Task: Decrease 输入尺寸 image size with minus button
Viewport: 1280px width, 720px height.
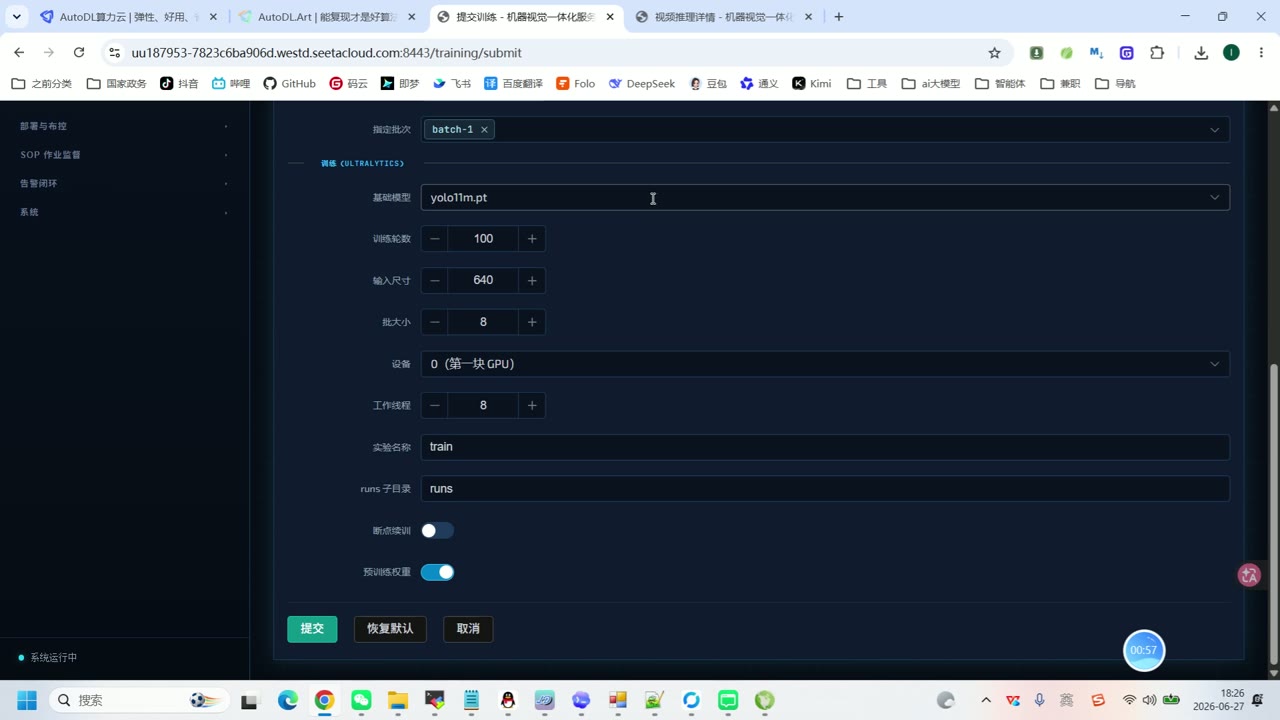Action: pos(435,280)
